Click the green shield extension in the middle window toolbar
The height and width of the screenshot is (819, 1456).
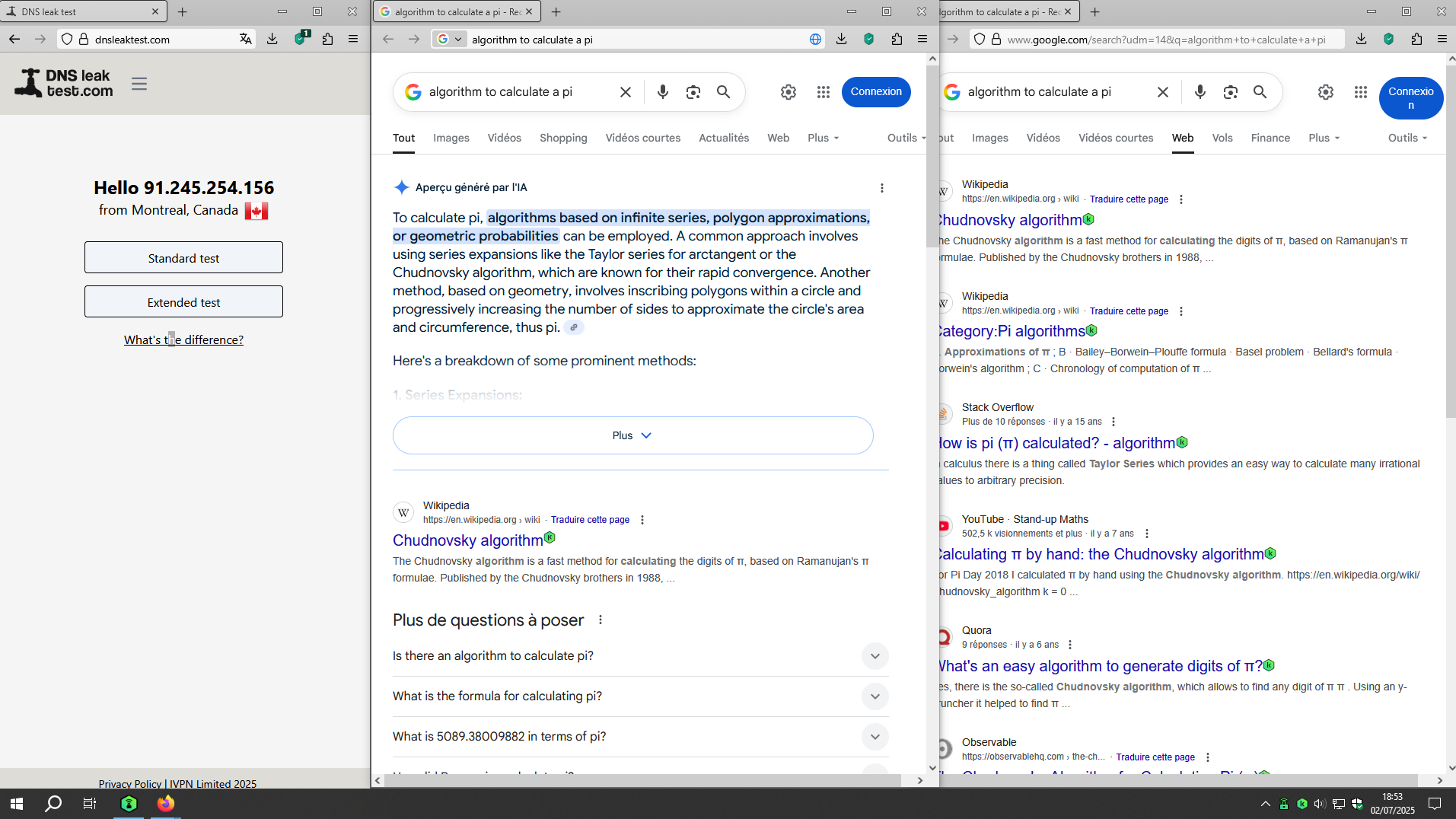(869, 39)
